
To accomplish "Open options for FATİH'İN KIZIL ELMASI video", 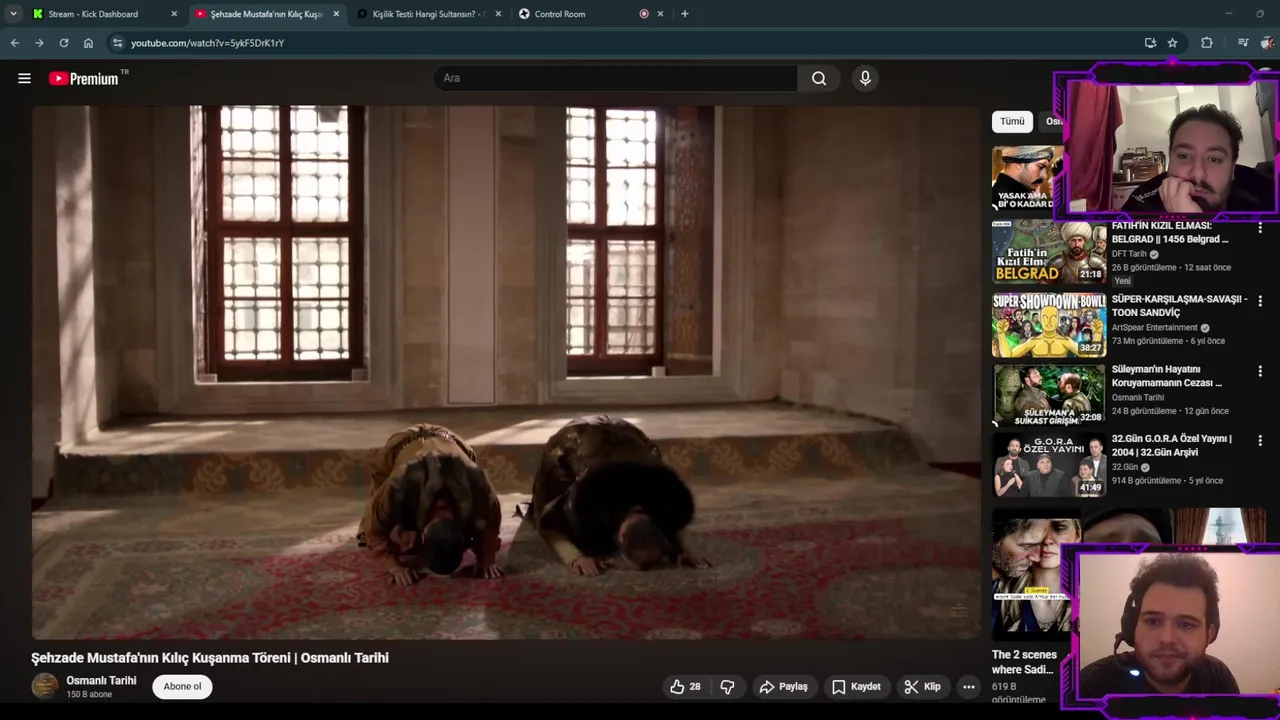I will (1260, 229).
